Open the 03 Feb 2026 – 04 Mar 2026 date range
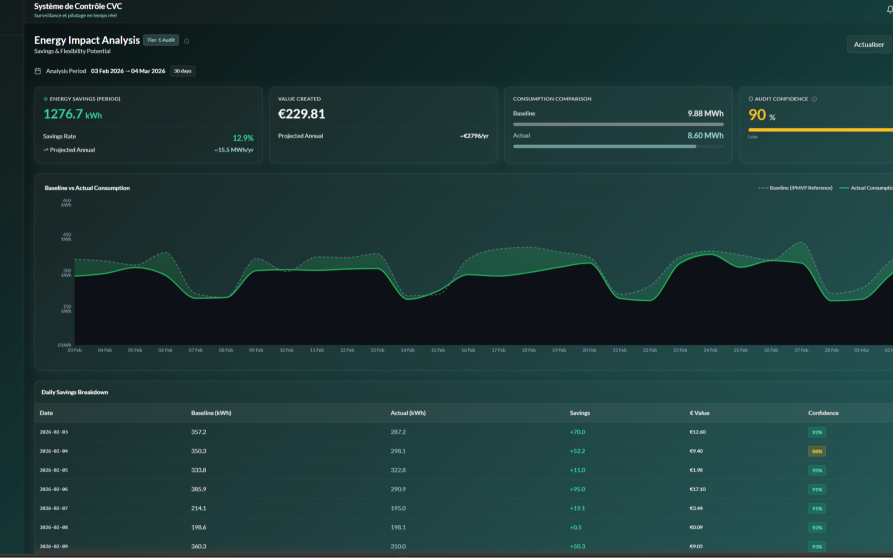 pyautogui.click(x=128, y=71)
